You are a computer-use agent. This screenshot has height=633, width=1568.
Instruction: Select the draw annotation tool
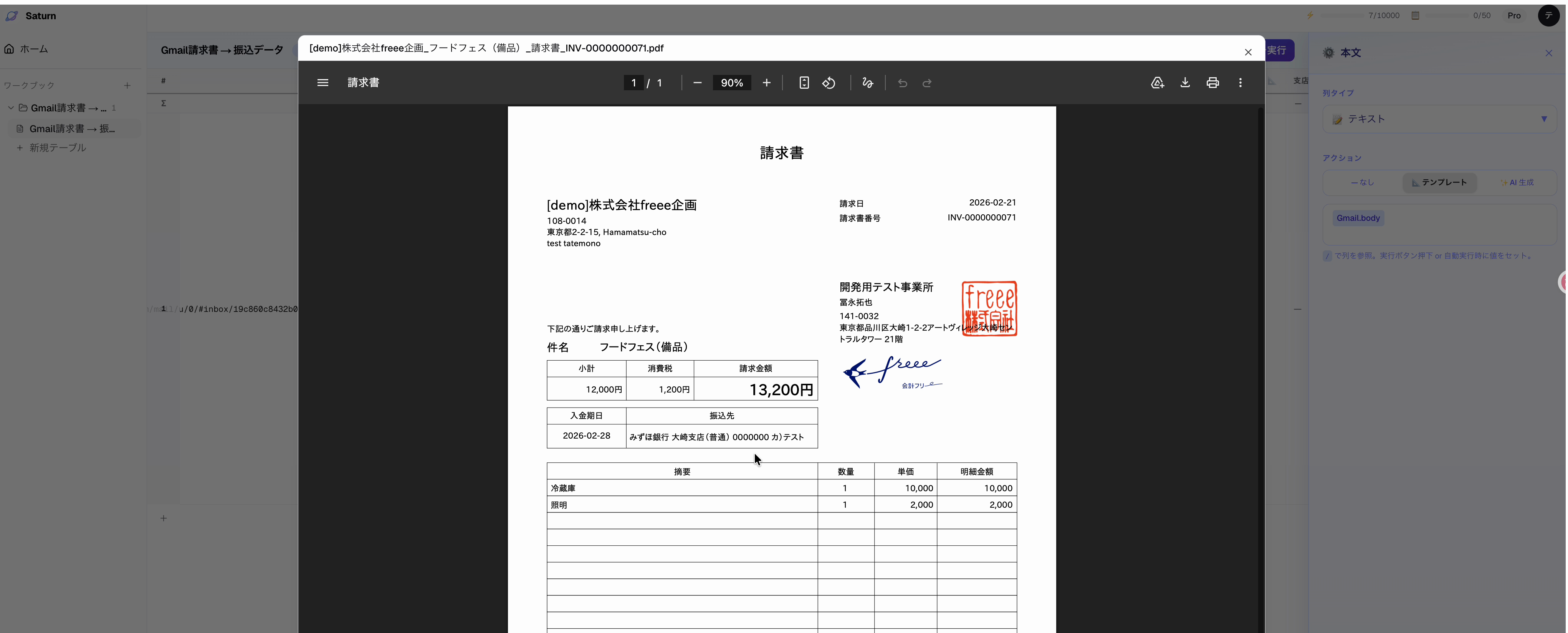pos(867,83)
